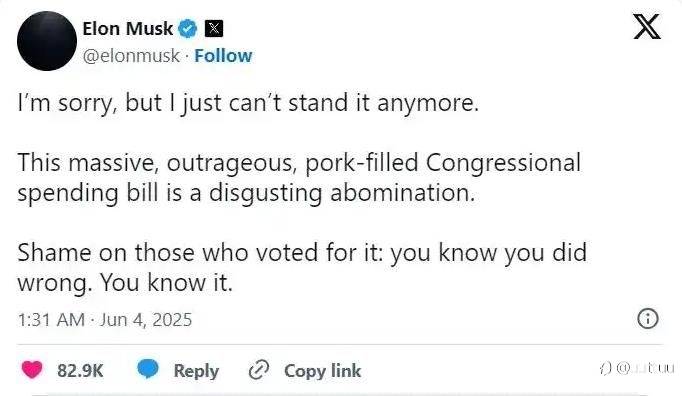Image resolution: width=682 pixels, height=396 pixels.
Task: Open the 1:31 AM timestamp
Action: pyautogui.click(x=51, y=320)
